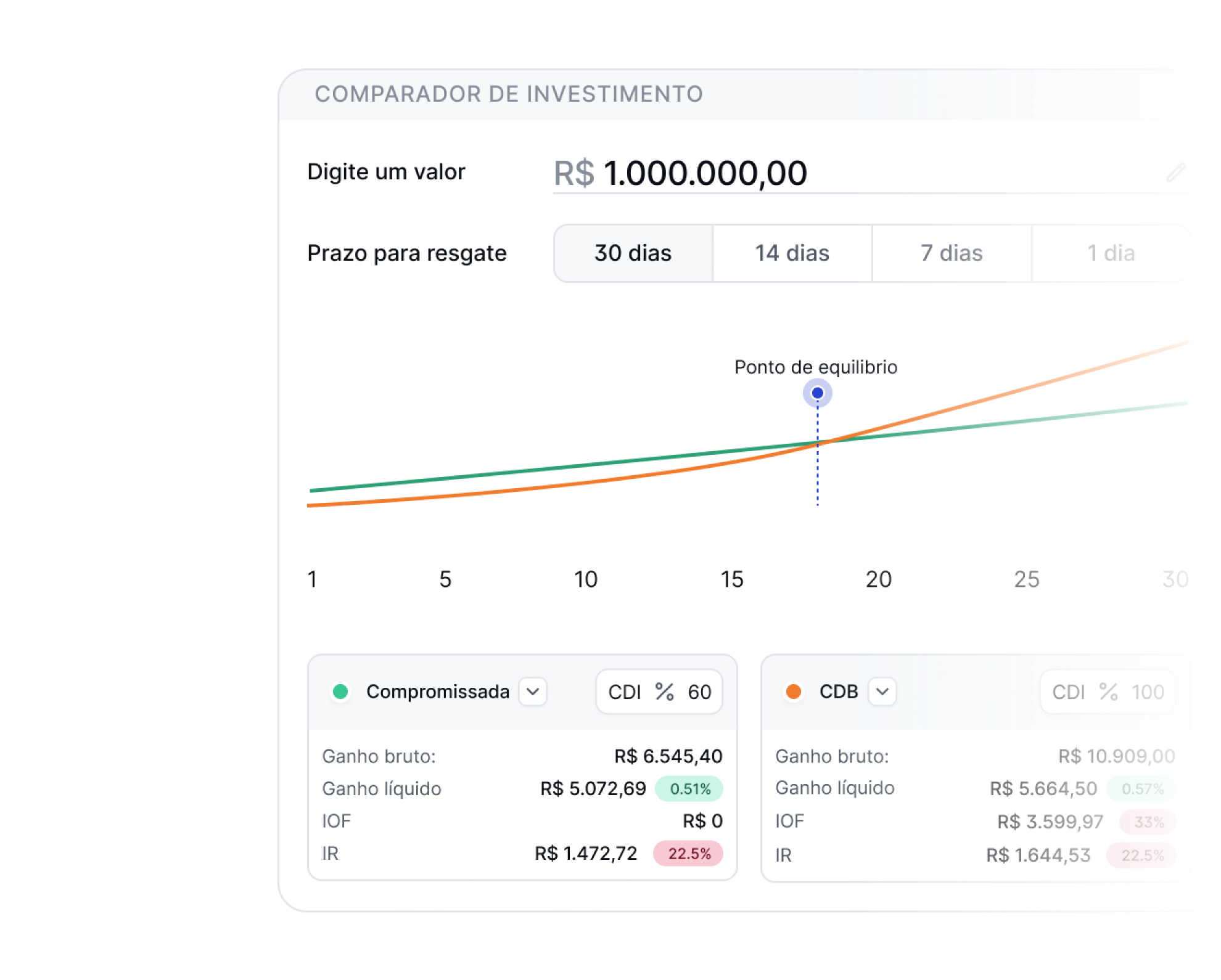The image size is (1221, 980).
Task: Expand the Compromissada dropdown chevron
Action: (x=533, y=692)
